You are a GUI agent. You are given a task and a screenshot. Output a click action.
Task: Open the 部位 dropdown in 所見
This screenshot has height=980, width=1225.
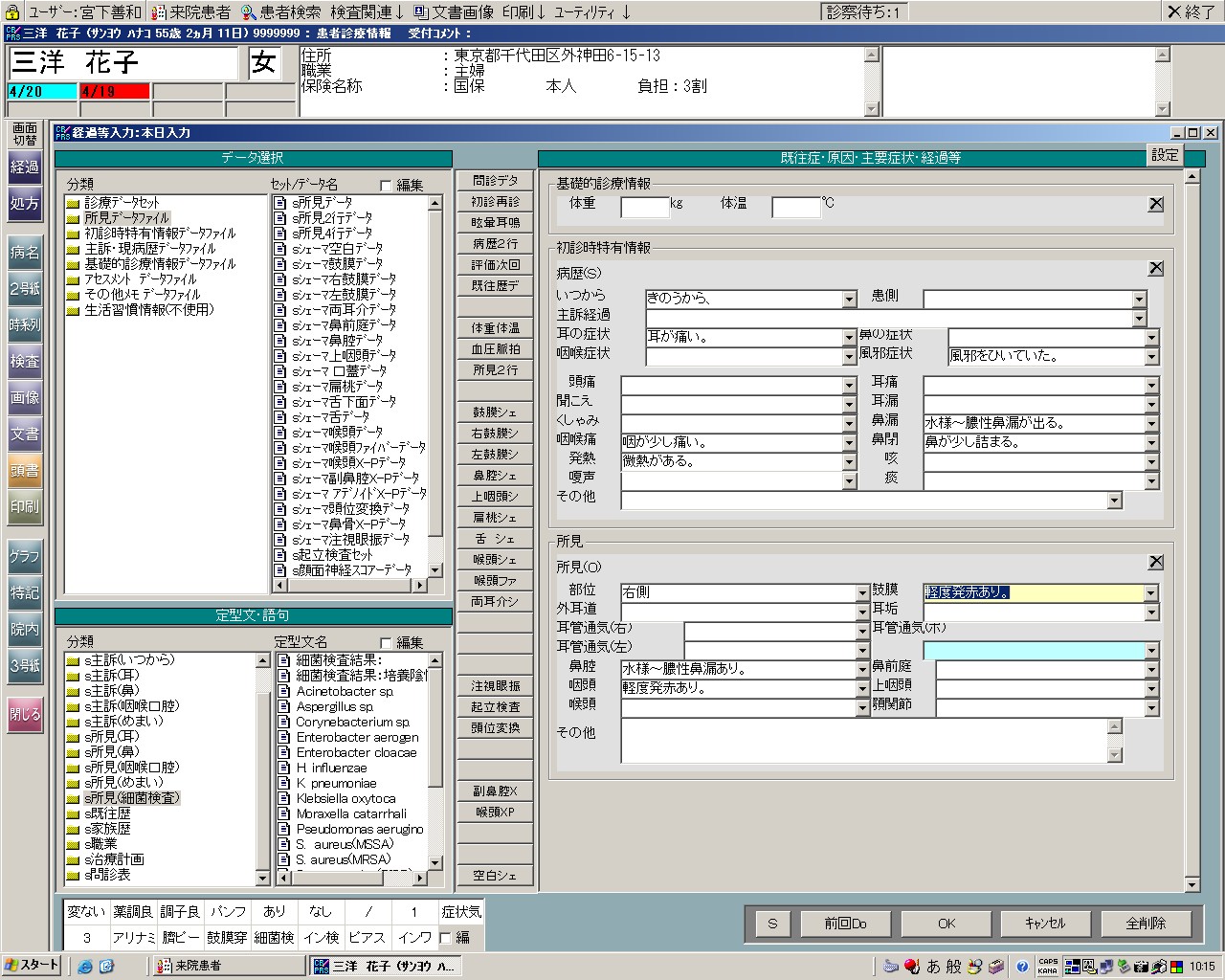862,593
